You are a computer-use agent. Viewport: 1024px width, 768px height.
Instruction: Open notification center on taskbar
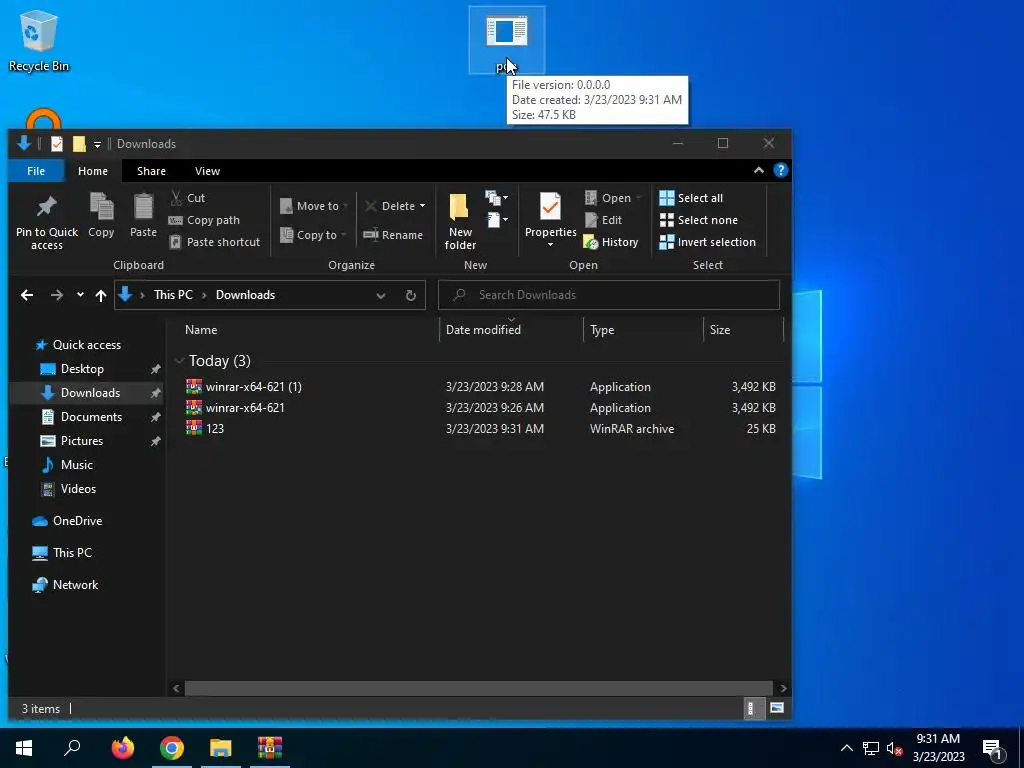992,748
